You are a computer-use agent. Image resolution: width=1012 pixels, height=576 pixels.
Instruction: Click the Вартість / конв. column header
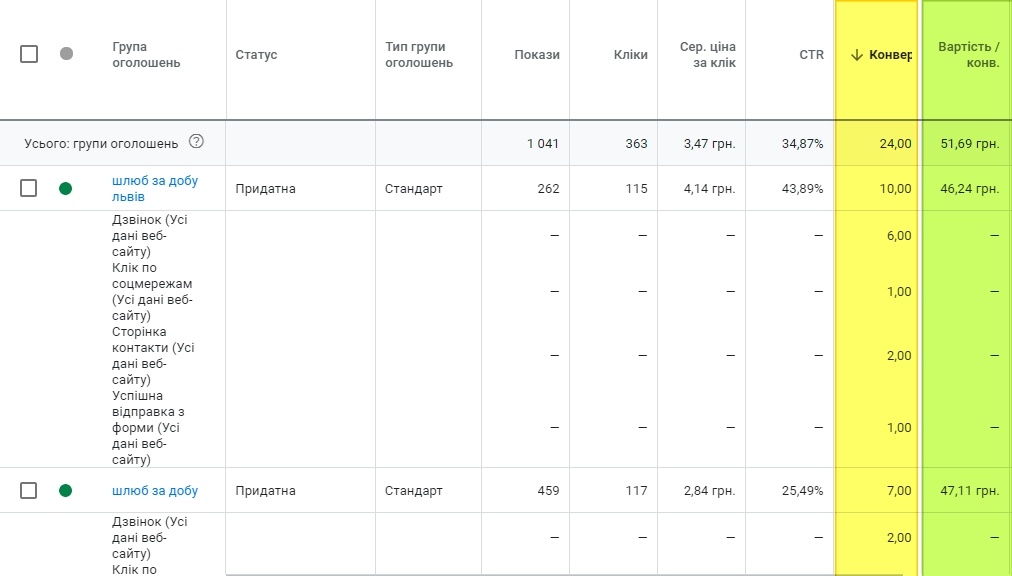968,55
